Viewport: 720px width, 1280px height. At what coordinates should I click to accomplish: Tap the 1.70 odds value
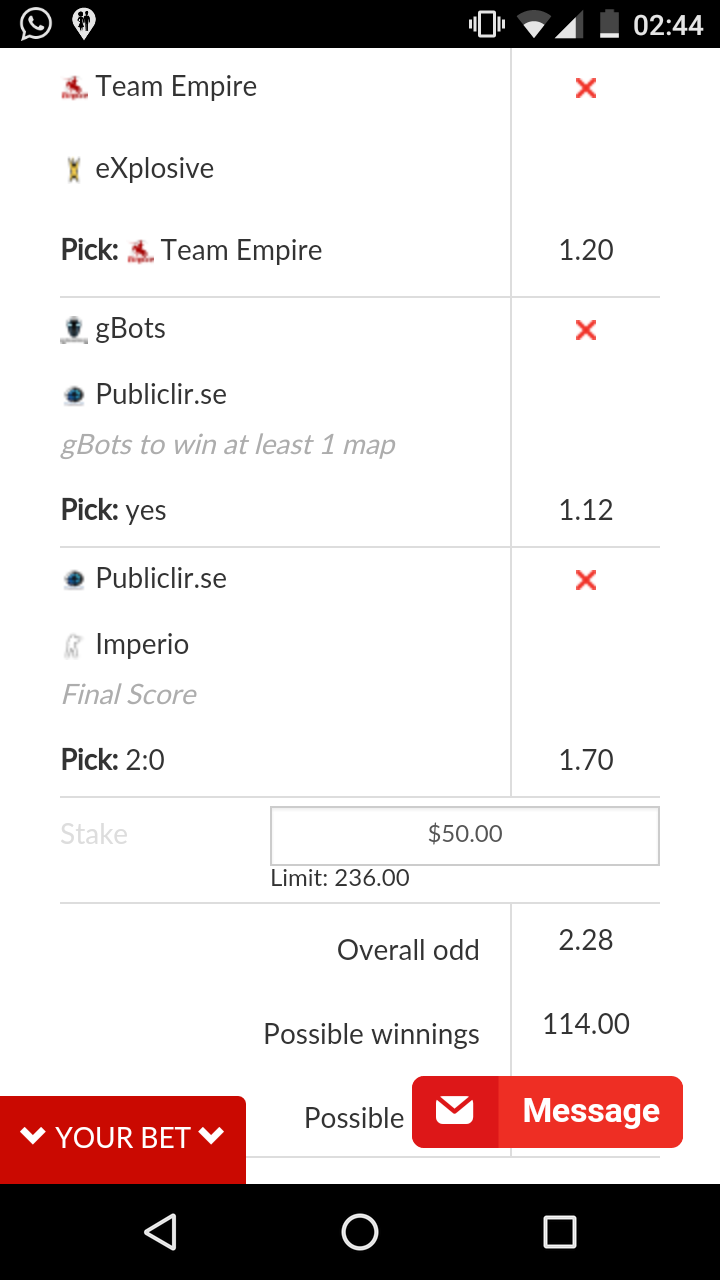(x=586, y=760)
